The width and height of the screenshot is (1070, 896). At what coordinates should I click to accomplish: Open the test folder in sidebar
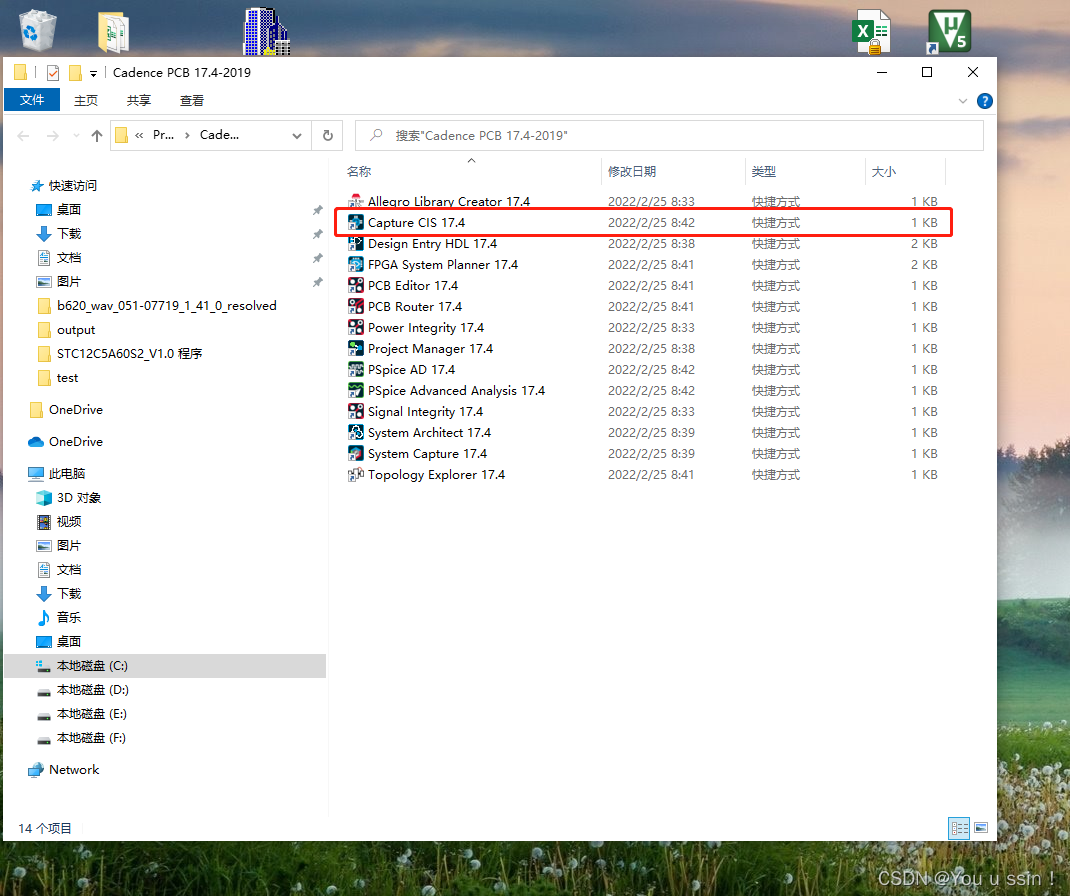(x=67, y=377)
